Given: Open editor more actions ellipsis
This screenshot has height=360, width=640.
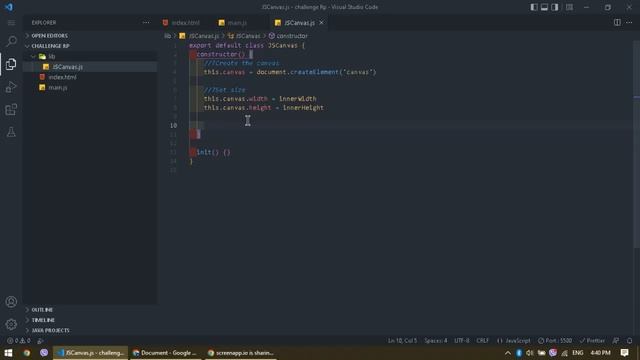Looking at the screenshot, I should point(629,23).
